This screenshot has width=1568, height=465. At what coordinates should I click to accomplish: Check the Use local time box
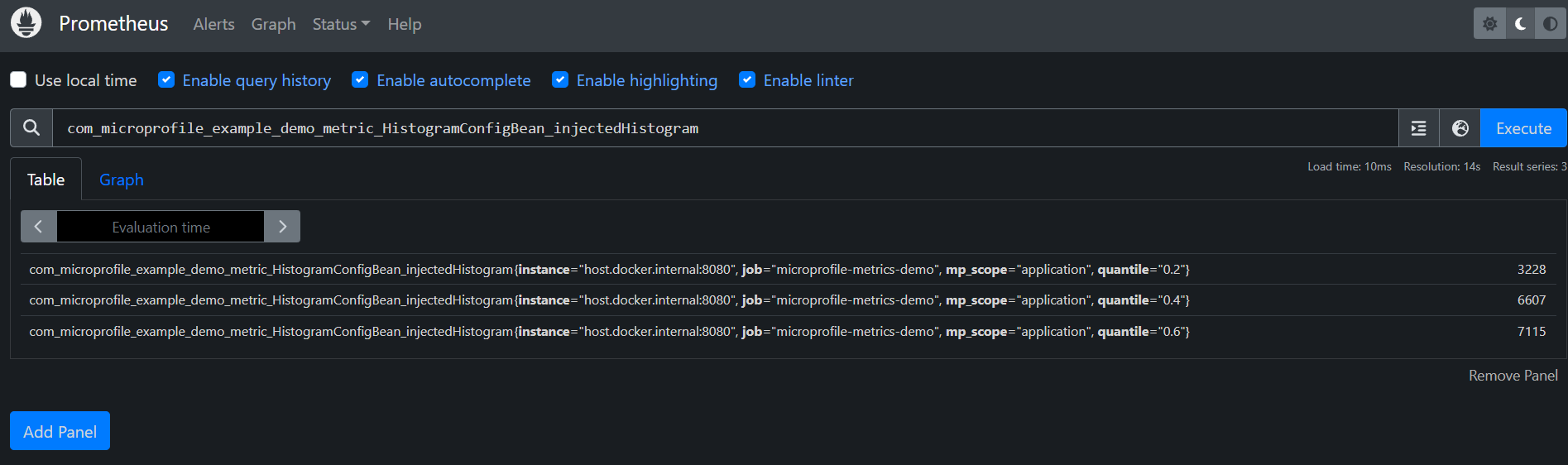click(18, 80)
